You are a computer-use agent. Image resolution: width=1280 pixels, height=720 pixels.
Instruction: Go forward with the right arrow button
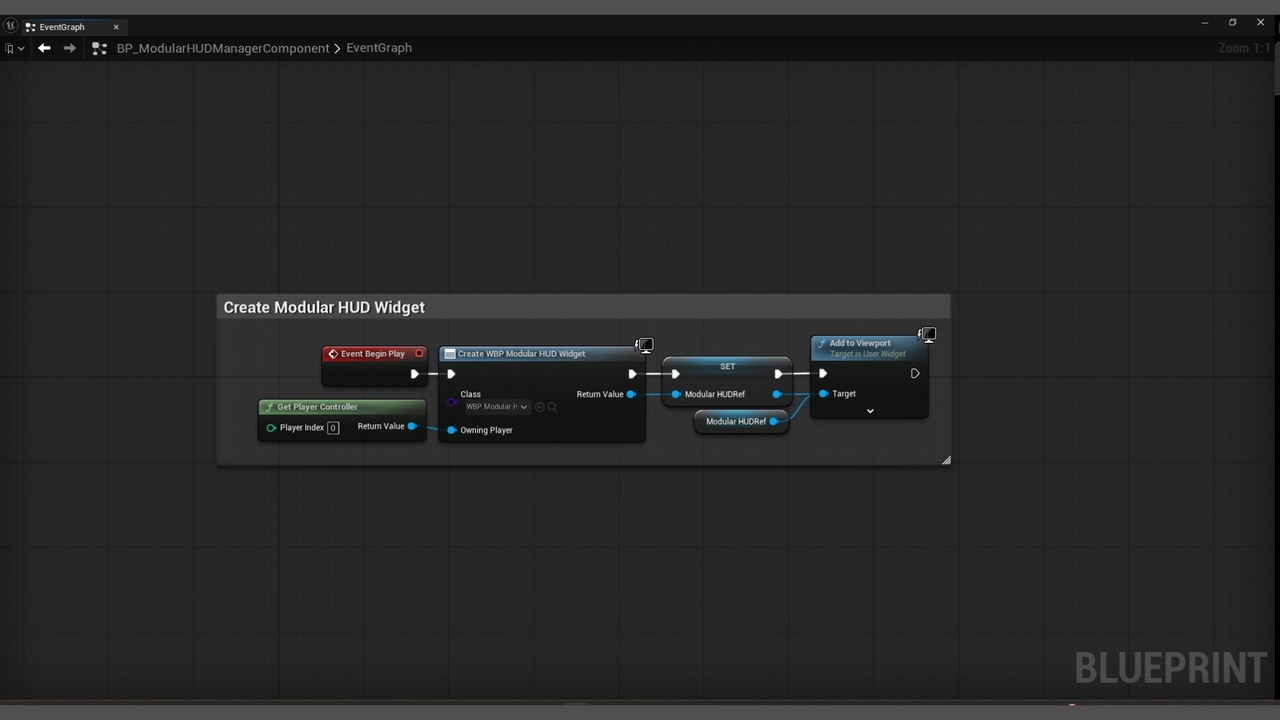click(69, 48)
